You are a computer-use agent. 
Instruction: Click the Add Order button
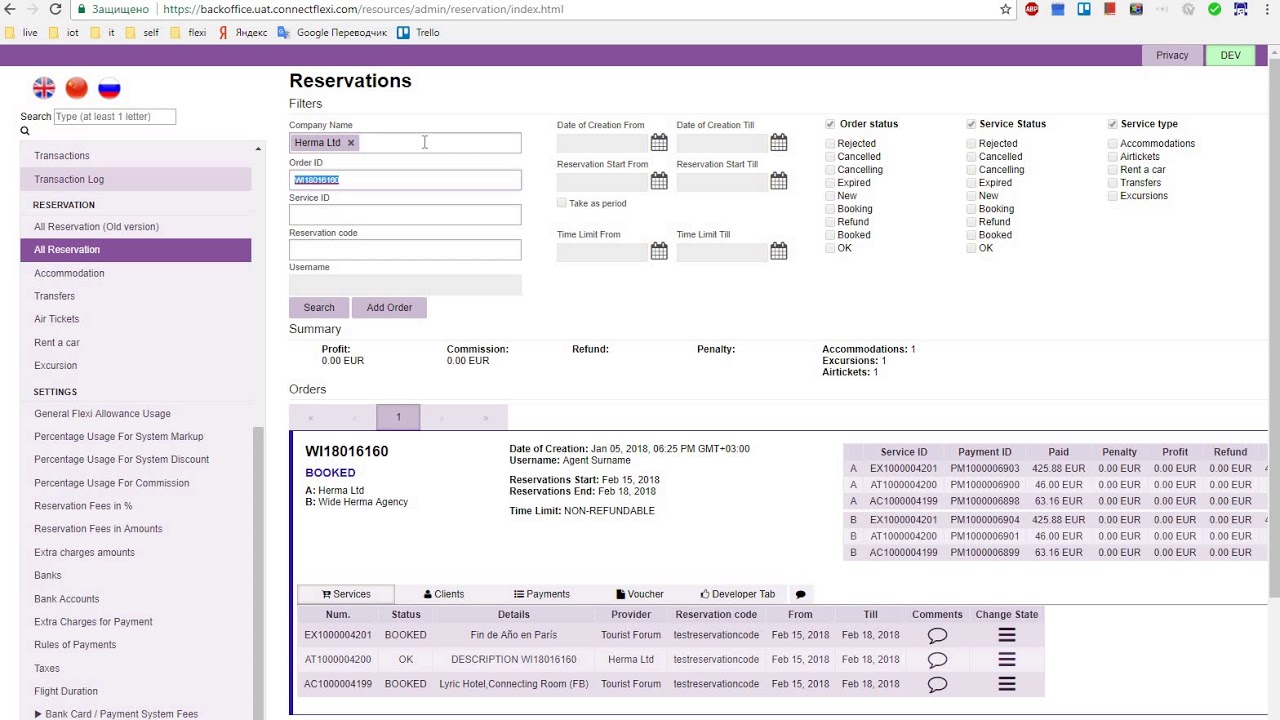[x=389, y=308]
